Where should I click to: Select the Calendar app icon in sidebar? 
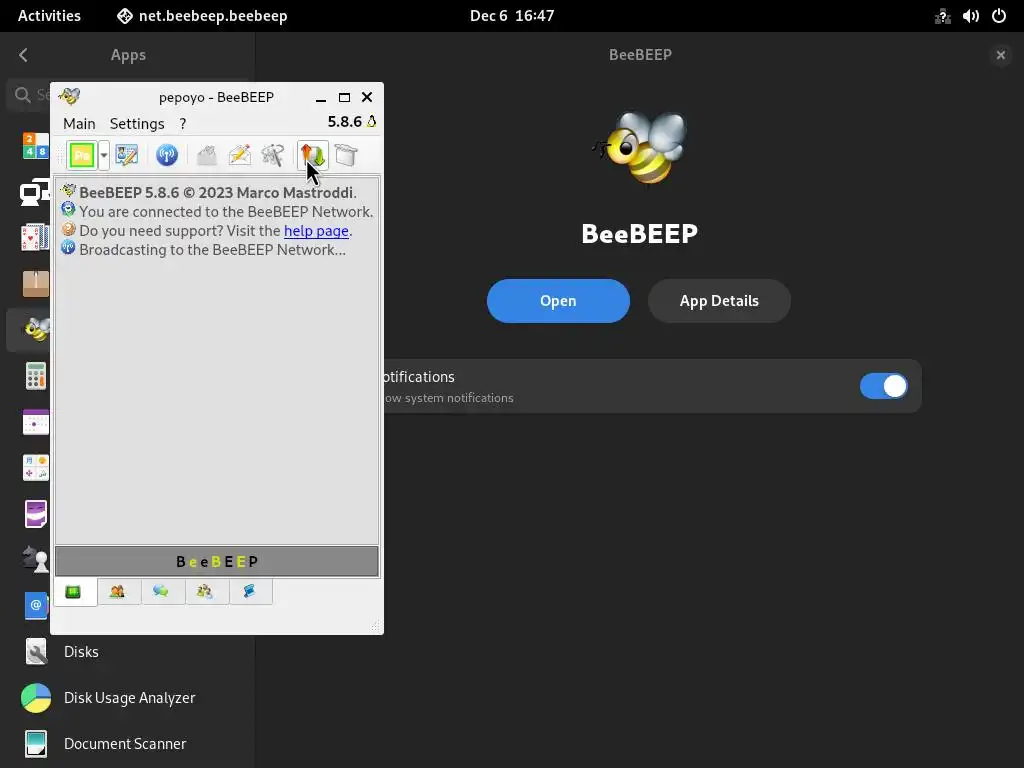tap(35, 422)
